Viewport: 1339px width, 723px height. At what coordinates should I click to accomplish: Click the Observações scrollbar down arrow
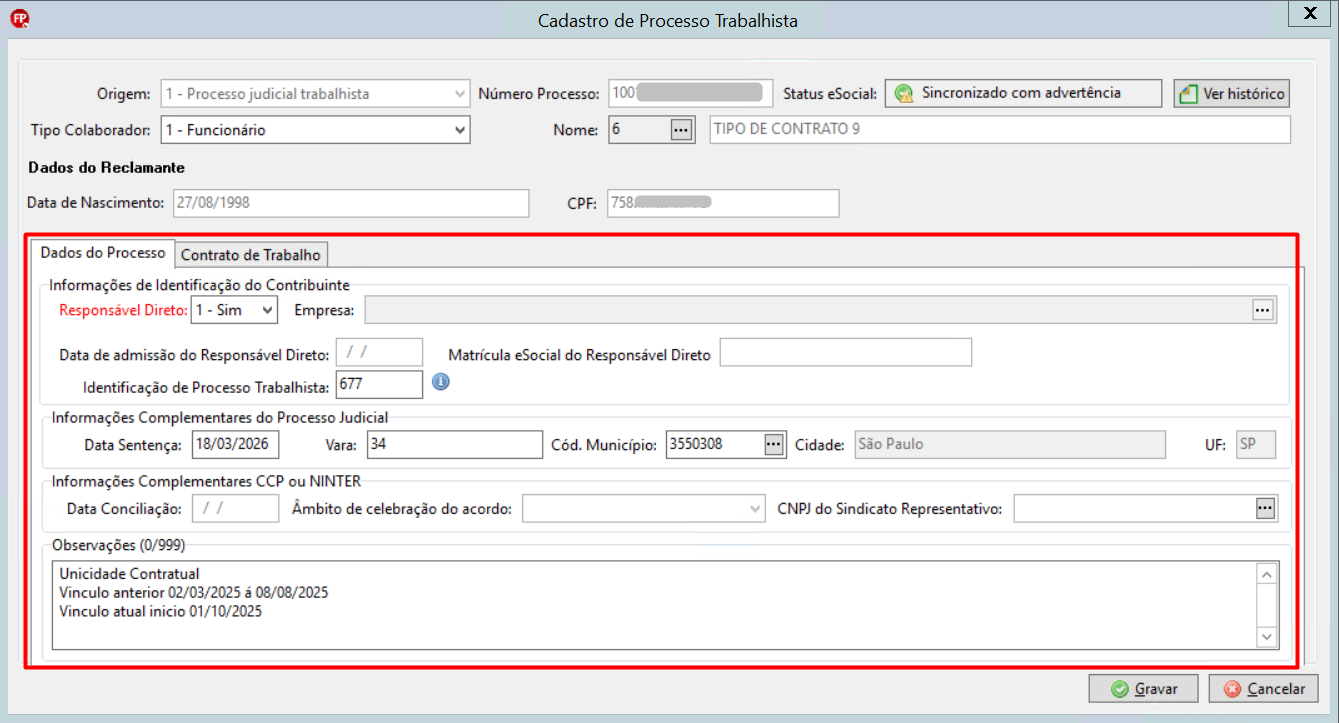(1267, 637)
